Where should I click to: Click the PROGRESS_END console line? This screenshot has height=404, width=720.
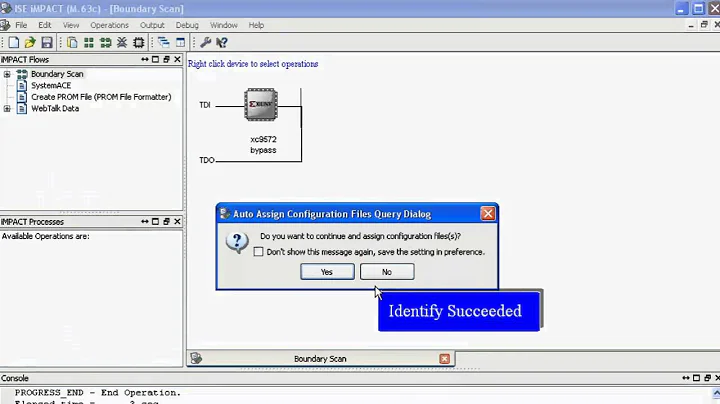(x=98, y=393)
